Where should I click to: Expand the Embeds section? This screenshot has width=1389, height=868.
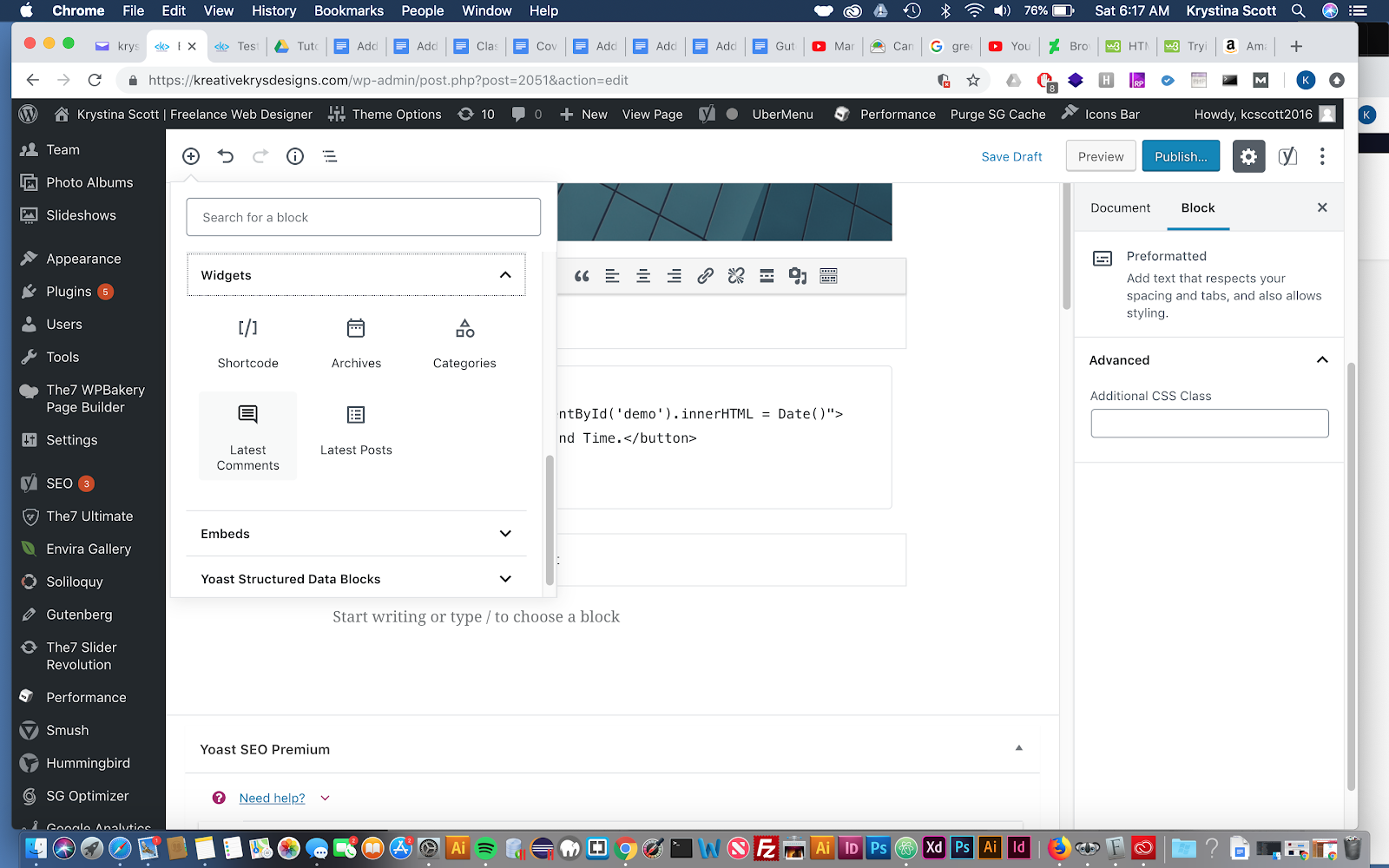tap(356, 534)
